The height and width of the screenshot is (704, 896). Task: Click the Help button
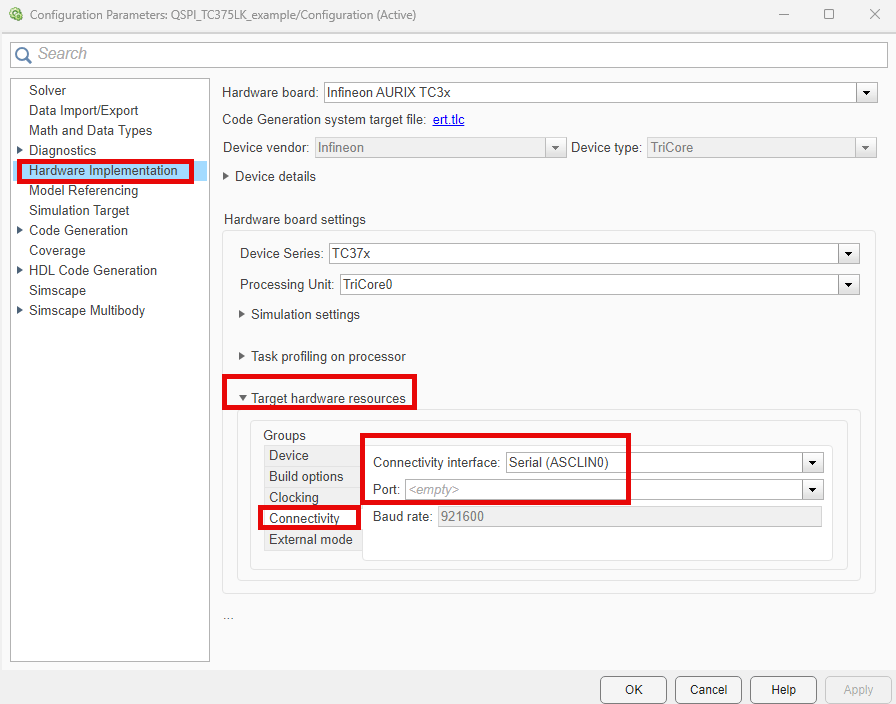point(783,690)
